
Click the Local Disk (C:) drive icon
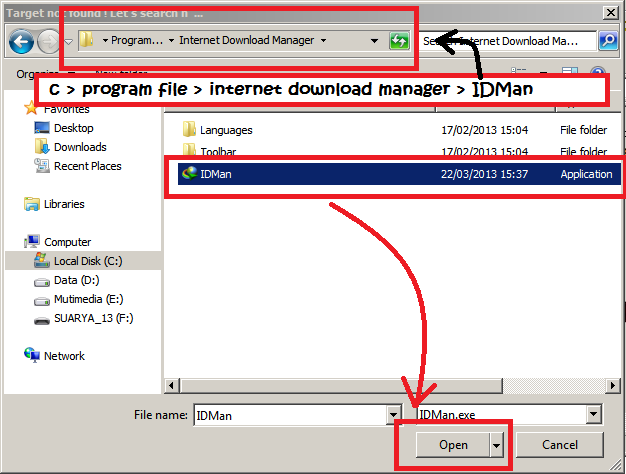[x=42, y=260]
